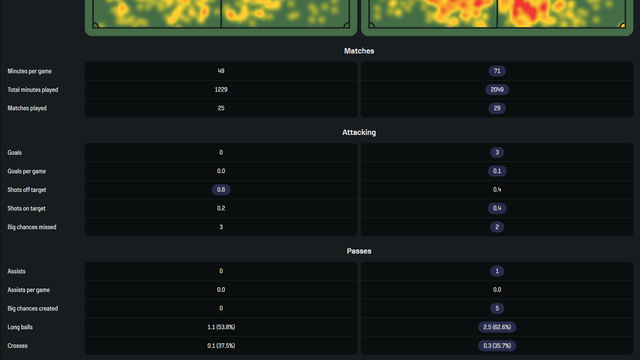Click highlighted long balls value 2.5 (62.6%)
The height and width of the screenshot is (360, 640).
tap(497, 327)
